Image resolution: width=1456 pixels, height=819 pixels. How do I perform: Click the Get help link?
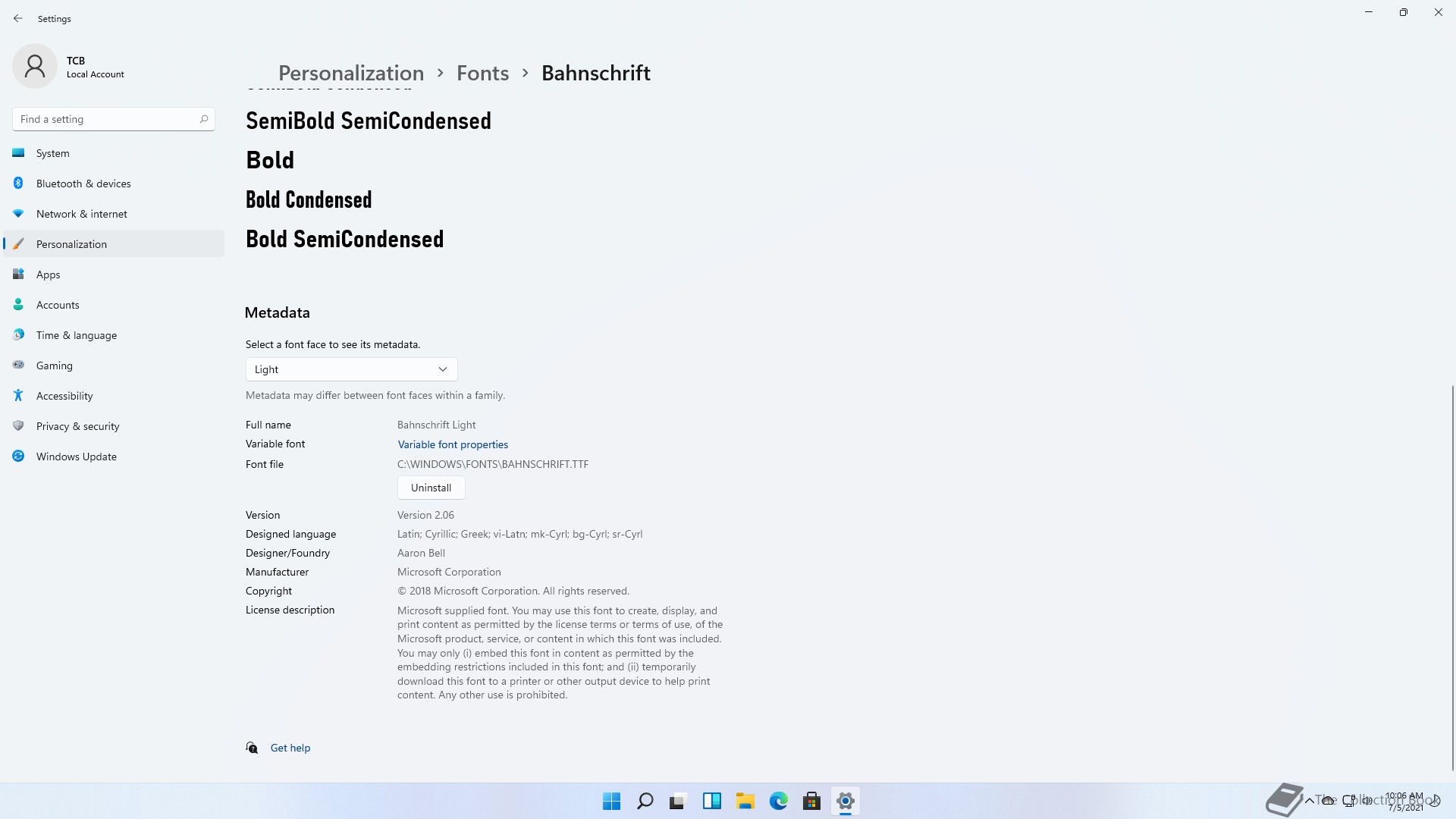pos(290,748)
